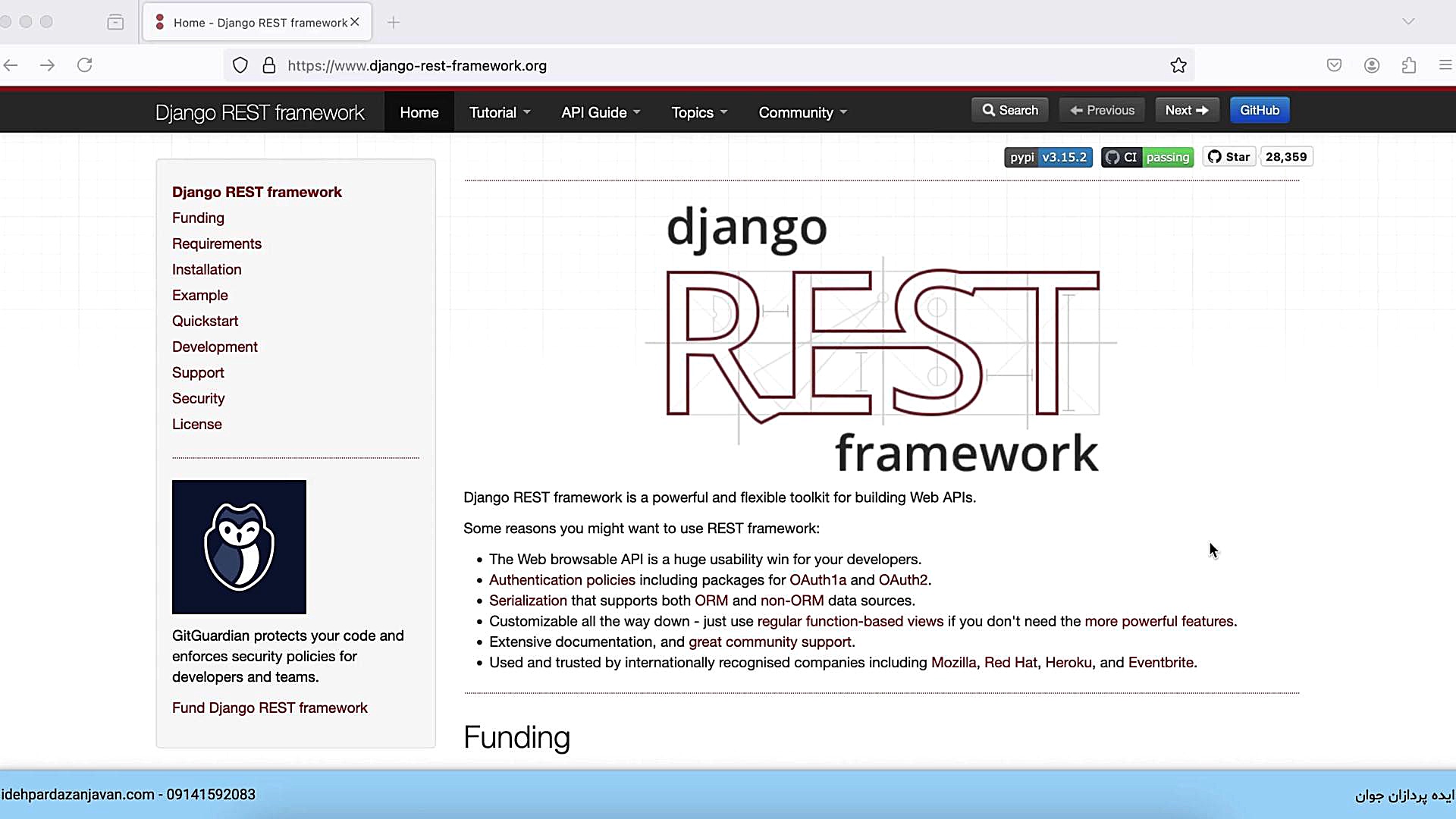Click the site security padlock icon
This screenshot has width=1456, height=819.
point(268,65)
